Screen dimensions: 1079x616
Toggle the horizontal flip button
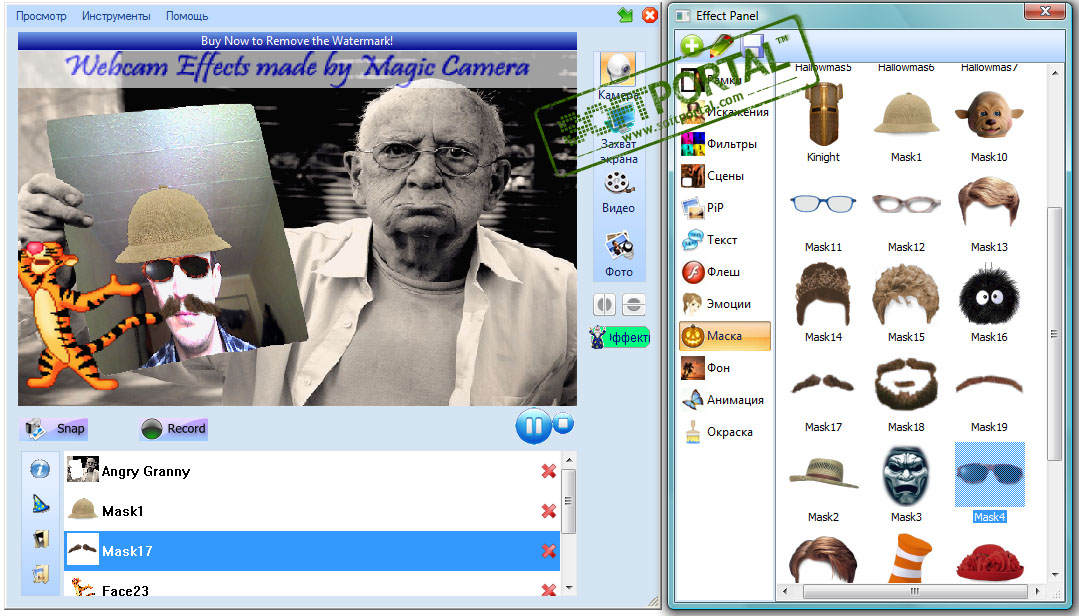604,304
